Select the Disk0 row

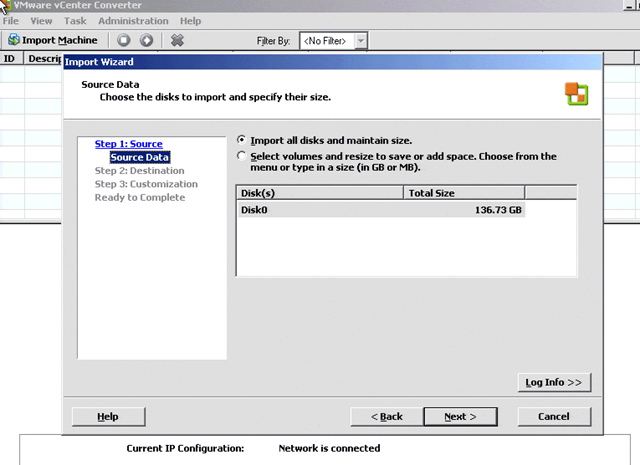[x=381, y=210]
